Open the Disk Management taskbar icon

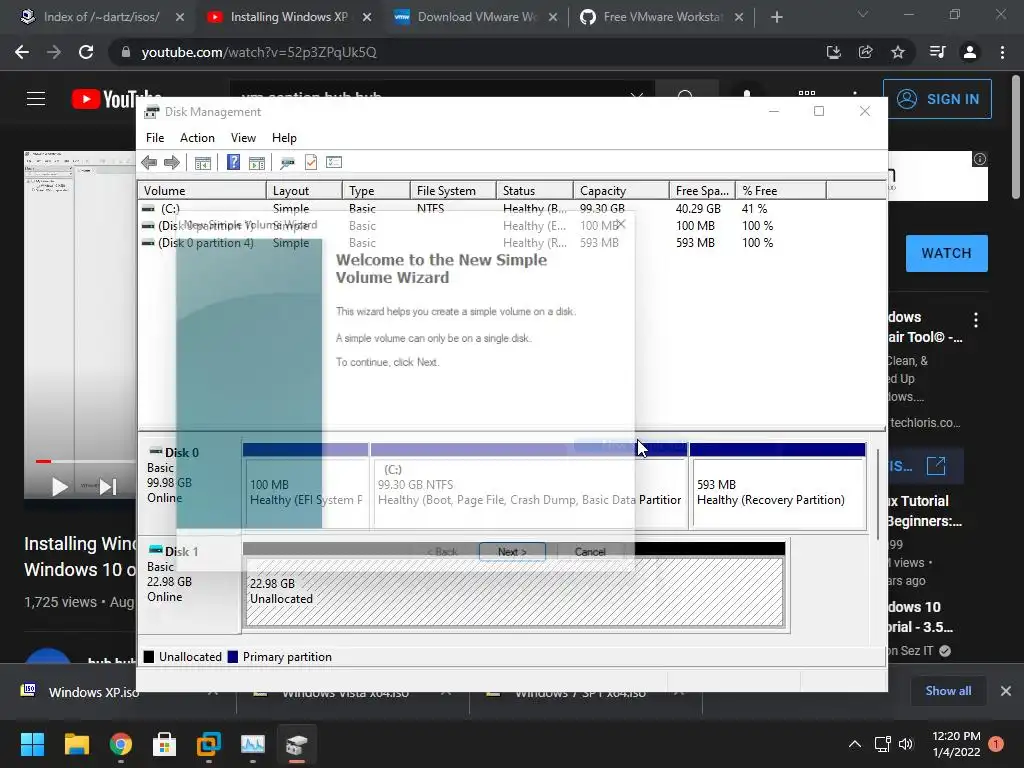point(296,744)
